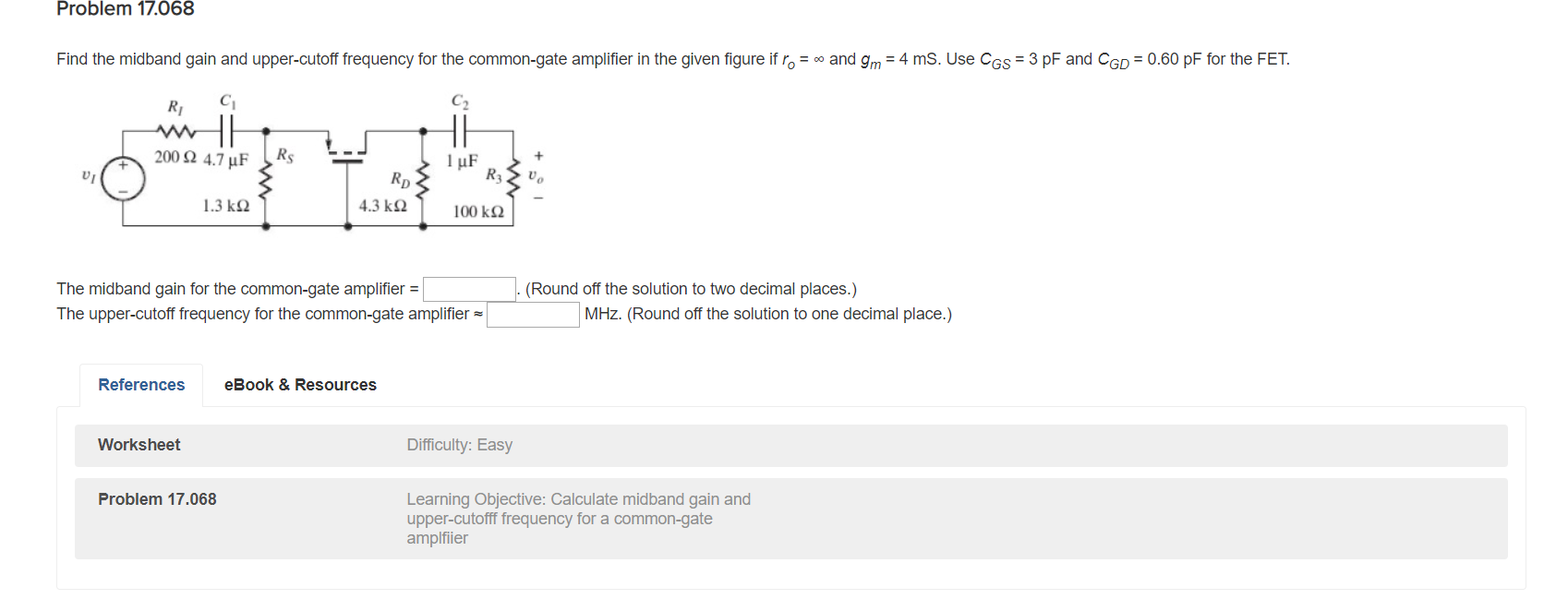Select the Difficulty: Easy label

[x=459, y=445]
